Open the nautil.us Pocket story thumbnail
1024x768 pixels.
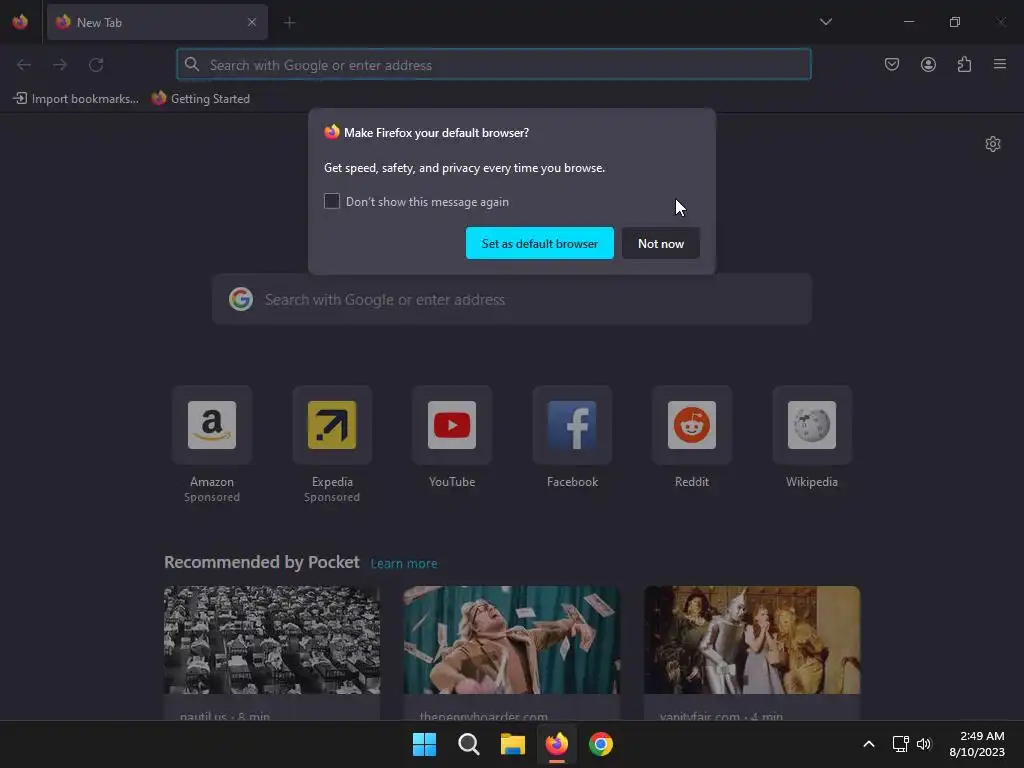(272, 640)
